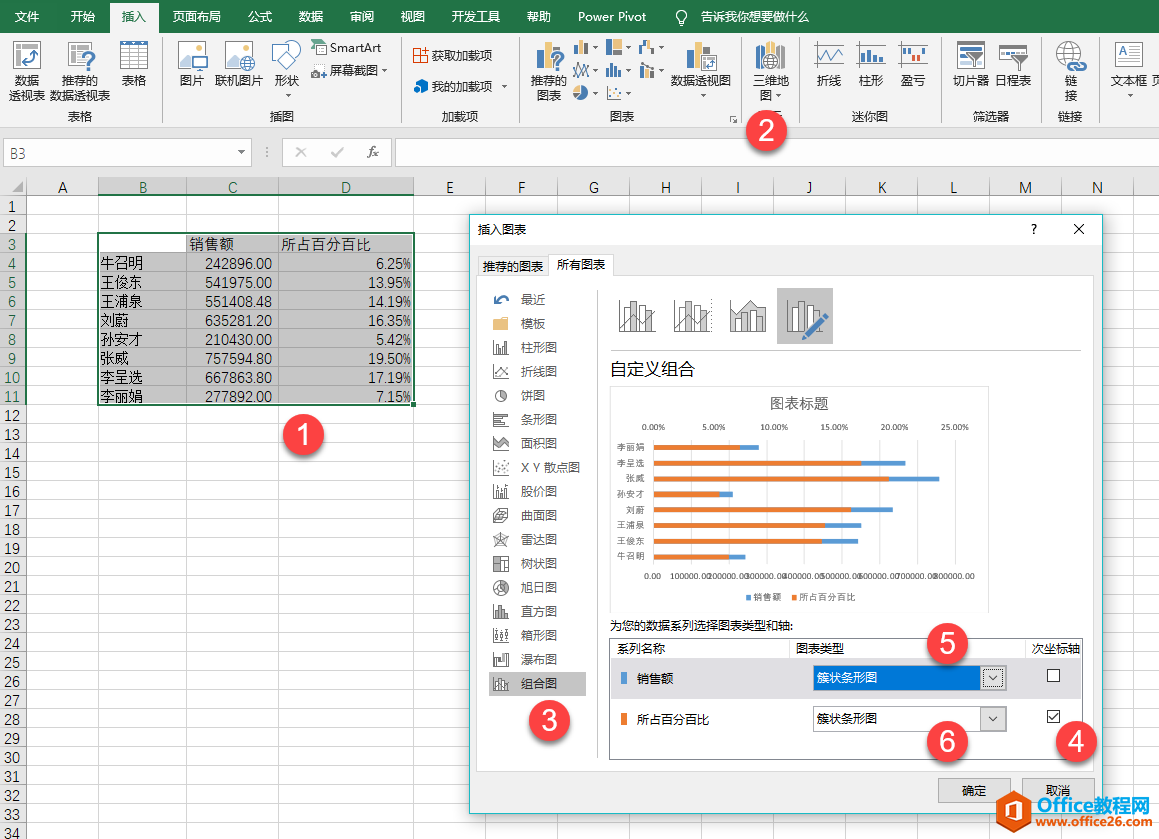Click the PivotTable icon in ribbon
Viewport: 1159px width, 839px height.
pyautogui.click(x=27, y=71)
